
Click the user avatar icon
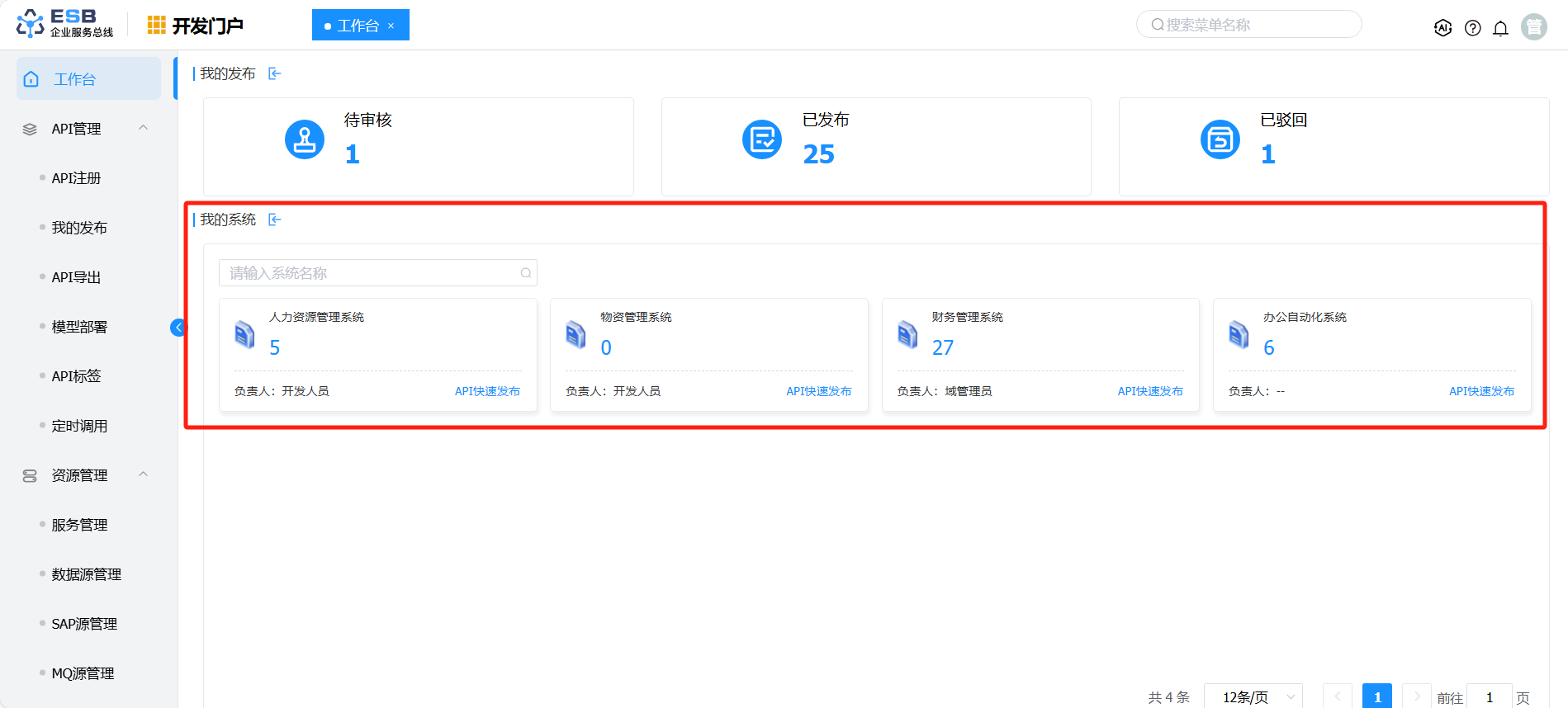(x=1533, y=27)
